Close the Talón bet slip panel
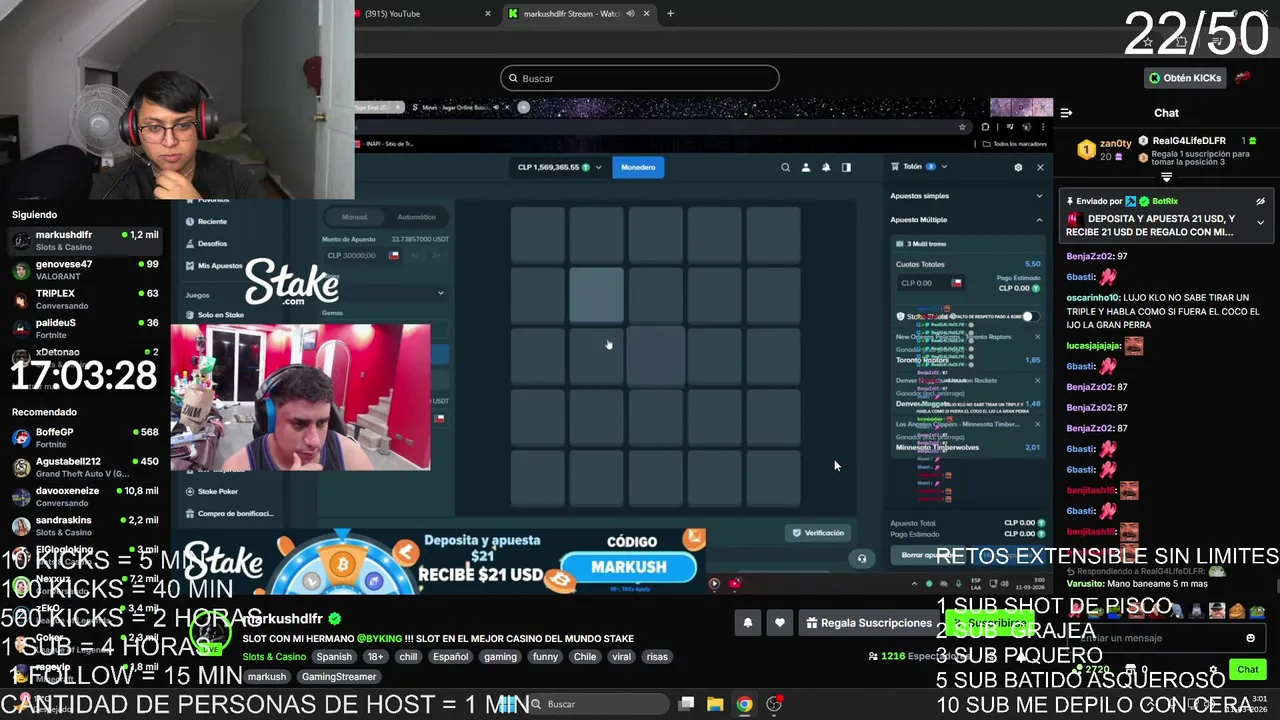 pyautogui.click(x=1040, y=167)
